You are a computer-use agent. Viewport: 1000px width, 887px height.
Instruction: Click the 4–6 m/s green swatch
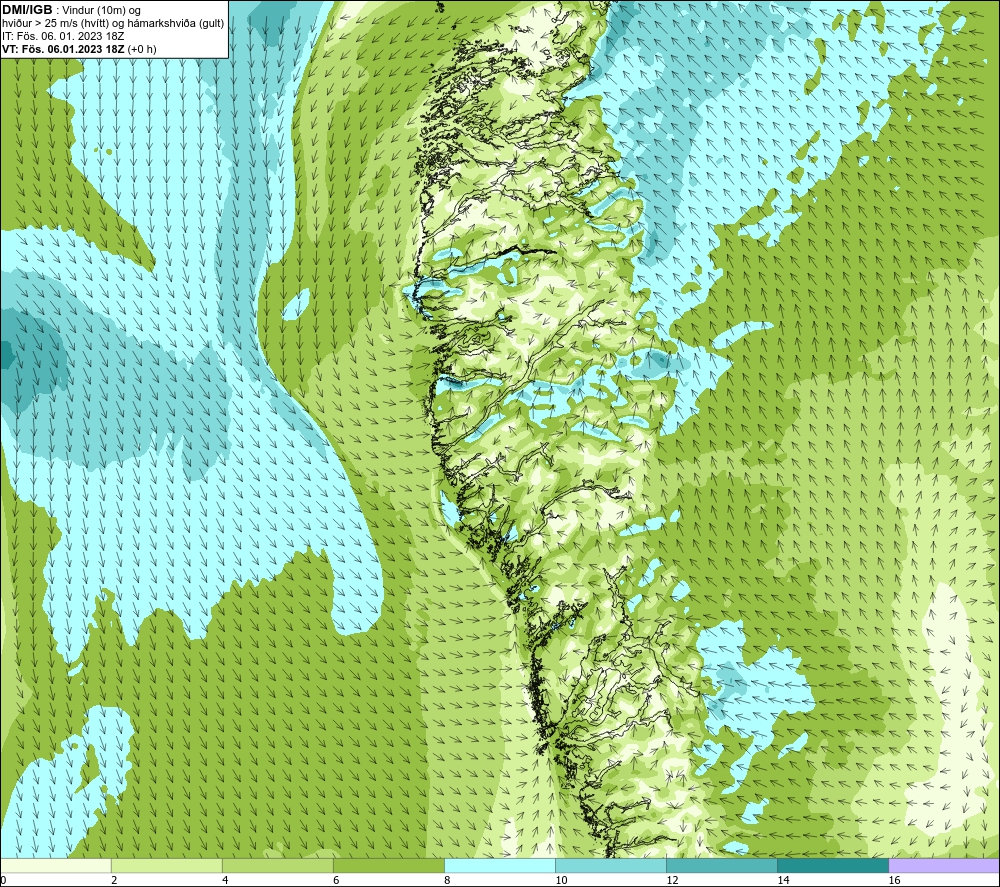(277, 865)
